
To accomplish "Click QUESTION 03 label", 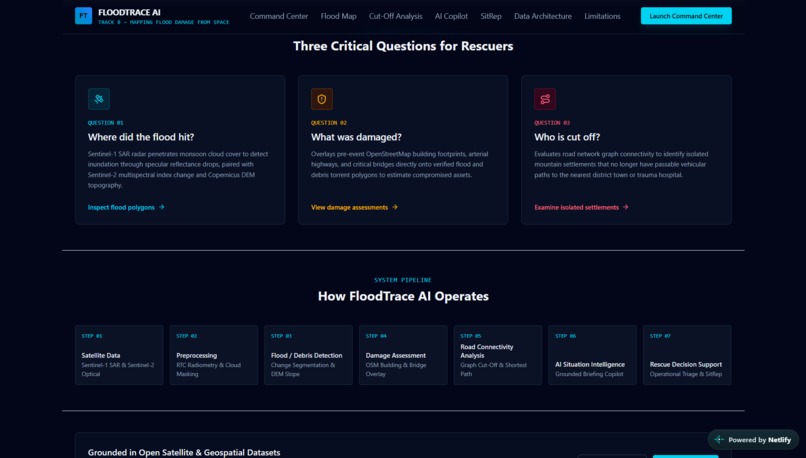I will point(552,123).
